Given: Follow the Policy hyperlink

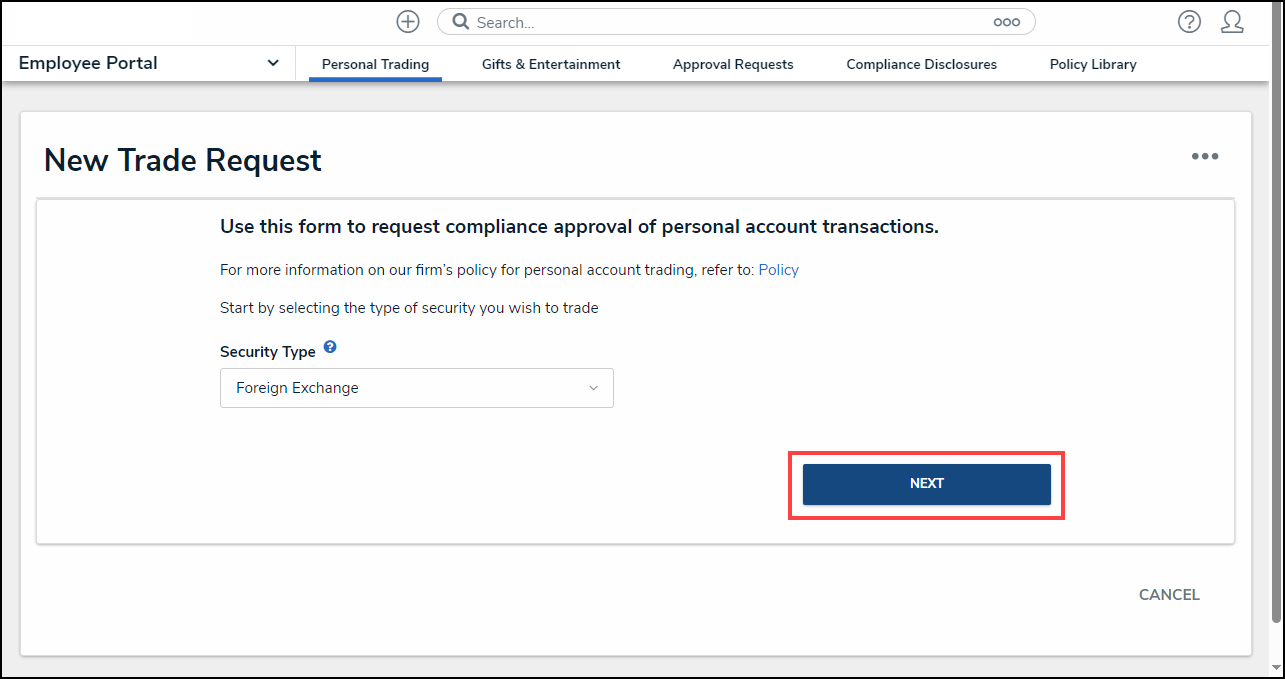Looking at the screenshot, I should (x=778, y=270).
